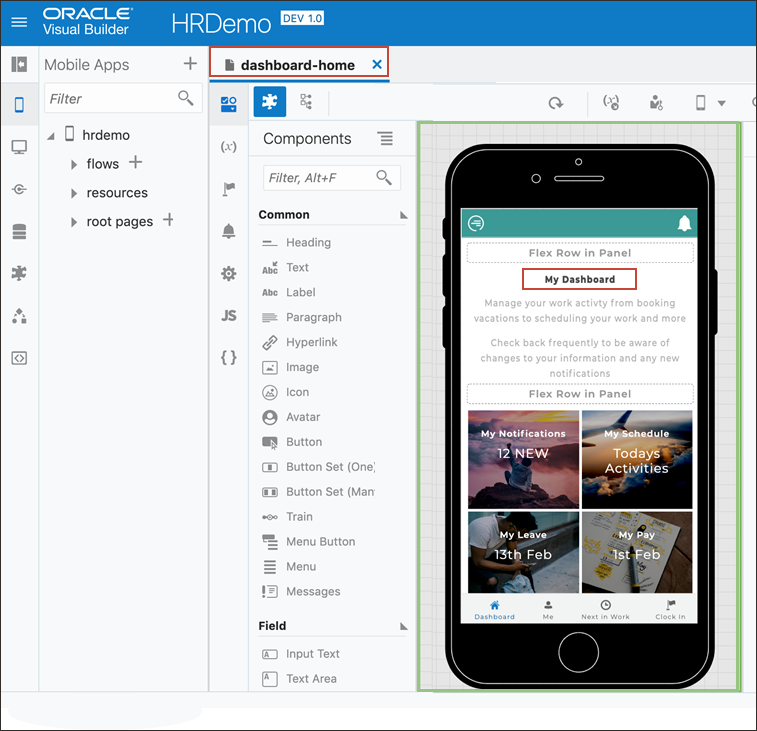The width and height of the screenshot is (757, 731).
Task: Open the JS JavaScript editor tab
Action: click(228, 316)
